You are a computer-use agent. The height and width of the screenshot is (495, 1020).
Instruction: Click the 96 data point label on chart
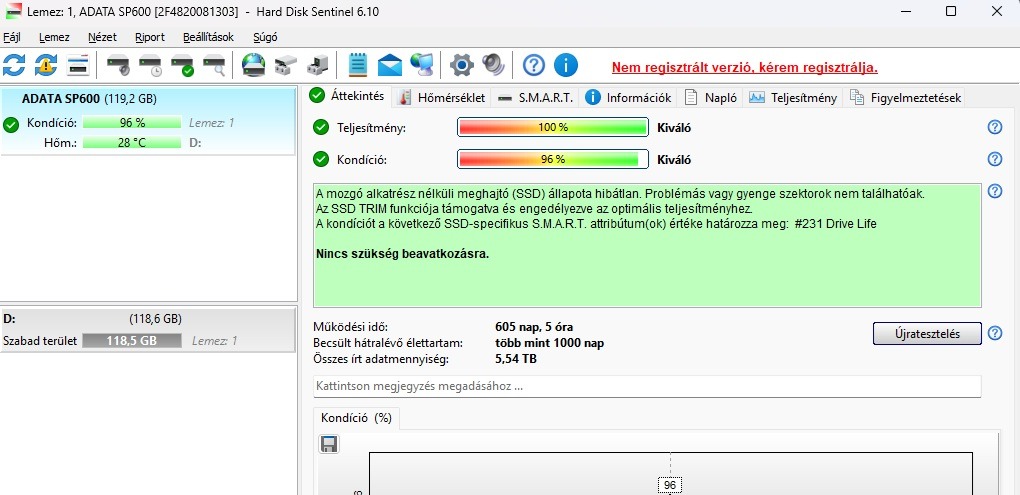click(x=670, y=485)
